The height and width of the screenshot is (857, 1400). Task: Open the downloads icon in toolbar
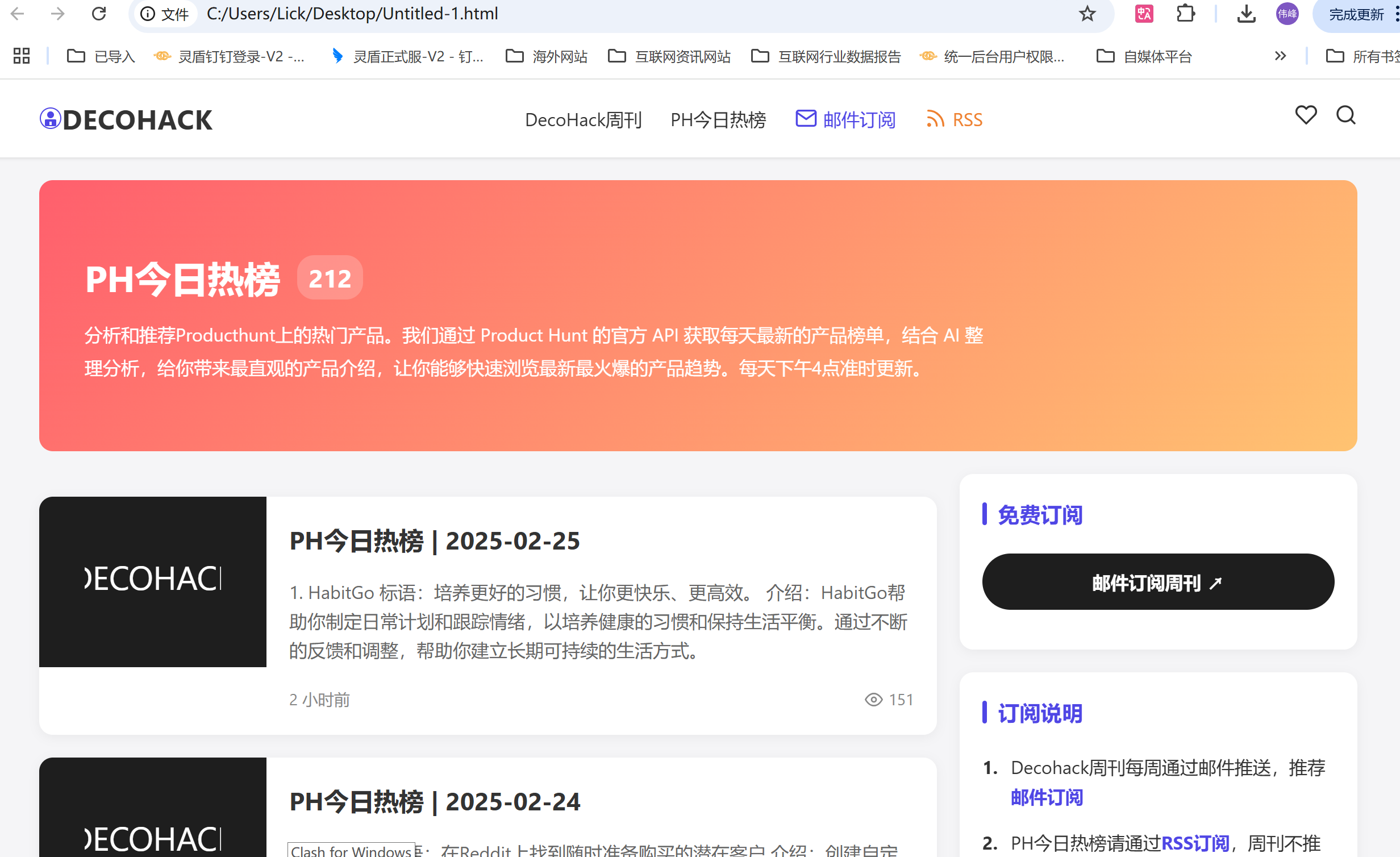pyautogui.click(x=1246, y=14)
